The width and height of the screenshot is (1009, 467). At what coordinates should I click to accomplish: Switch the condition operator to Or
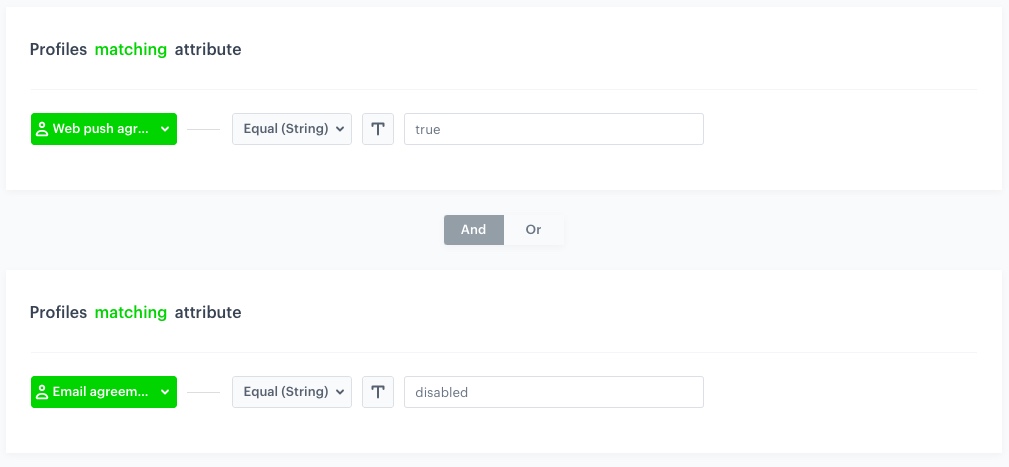coord(533,230)
